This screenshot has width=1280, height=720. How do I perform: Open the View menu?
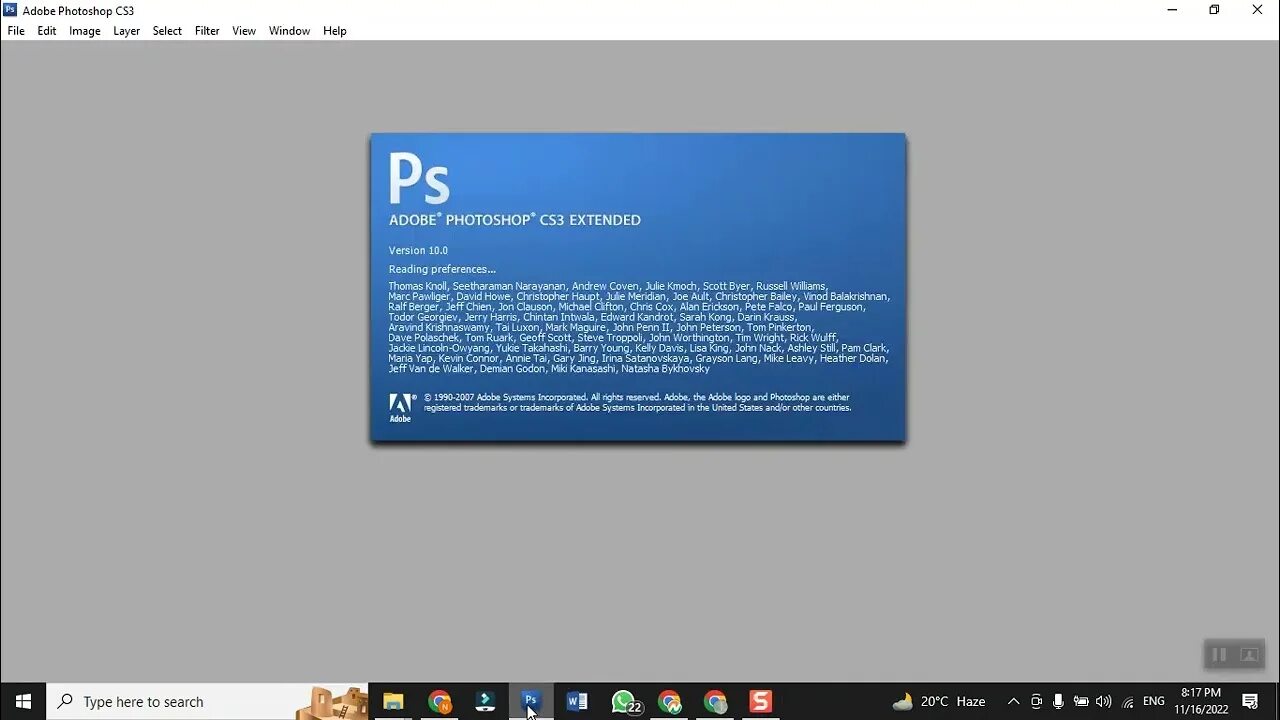coord(244,31)
